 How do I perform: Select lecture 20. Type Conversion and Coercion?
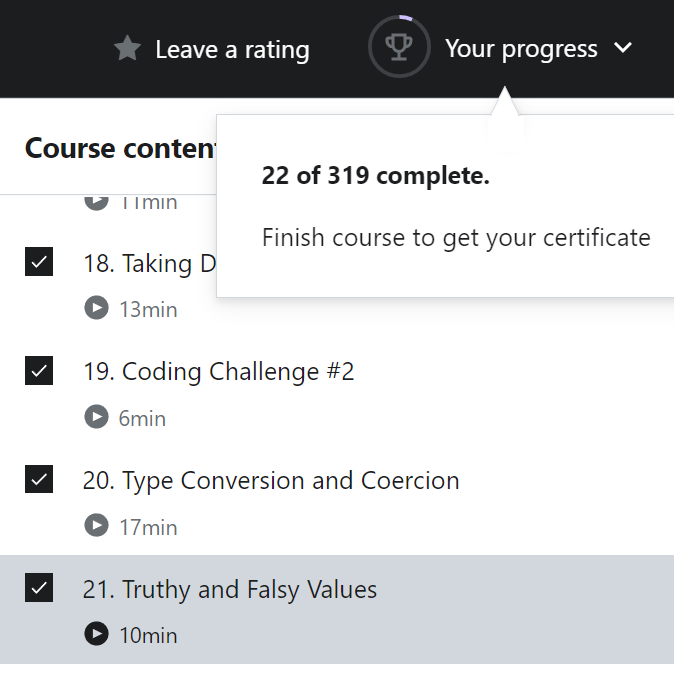click(x=270, y=480)
